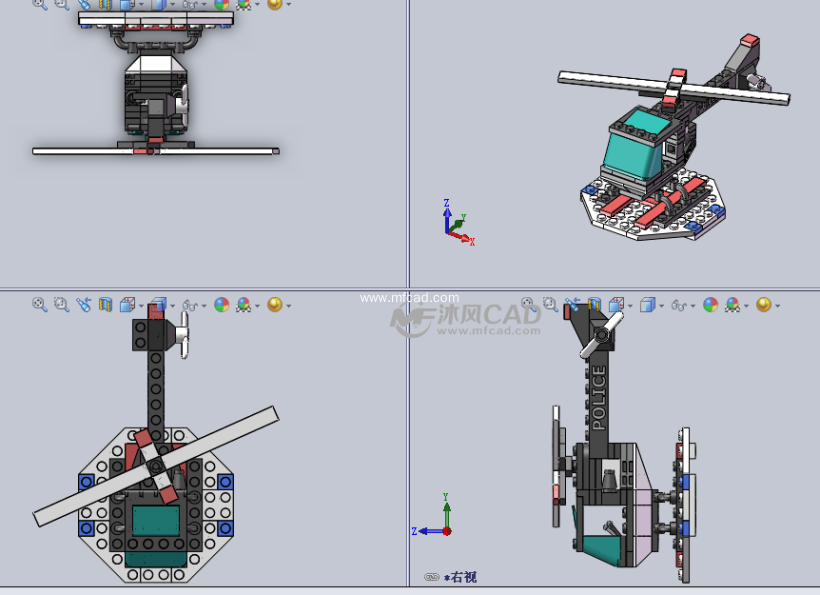
Task: Click Hide/Show Items glasses in the right-view pane
Action: point(679,305)
